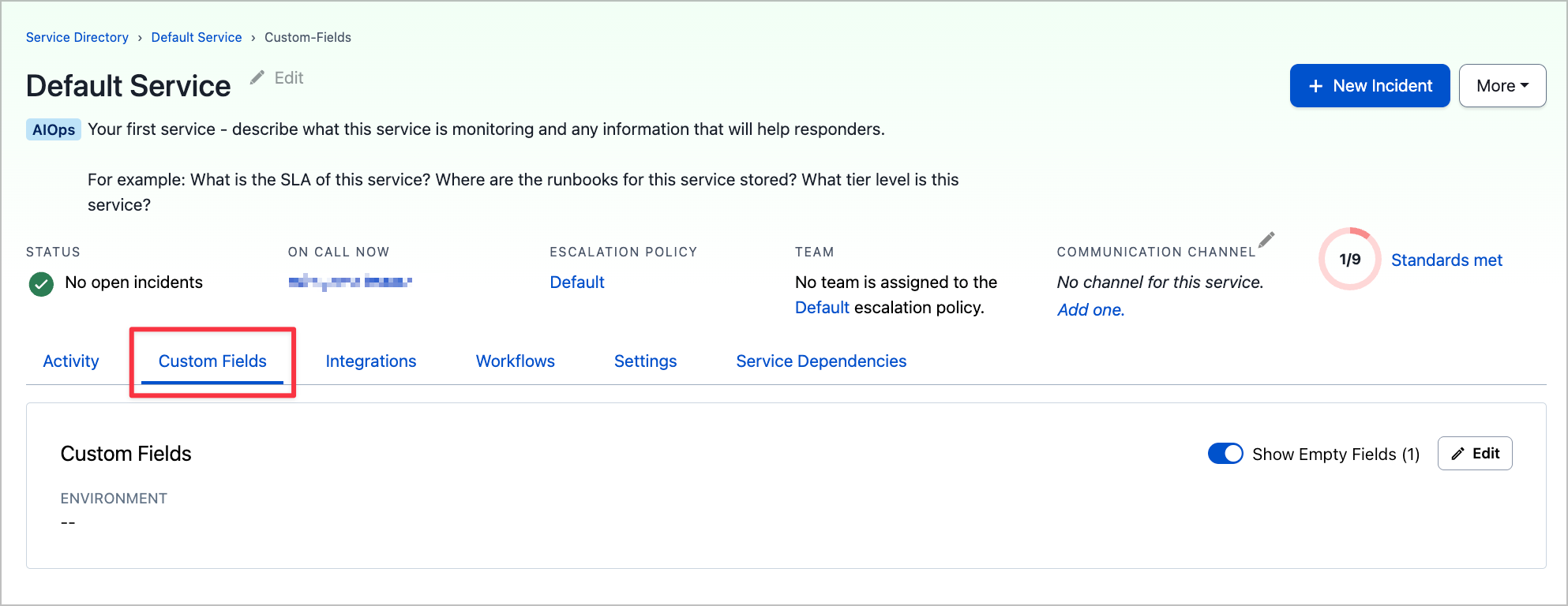This screenshot has width=1568, height=606.
Task: Click the blurred on-call user name
Action: tap(351, 282)
